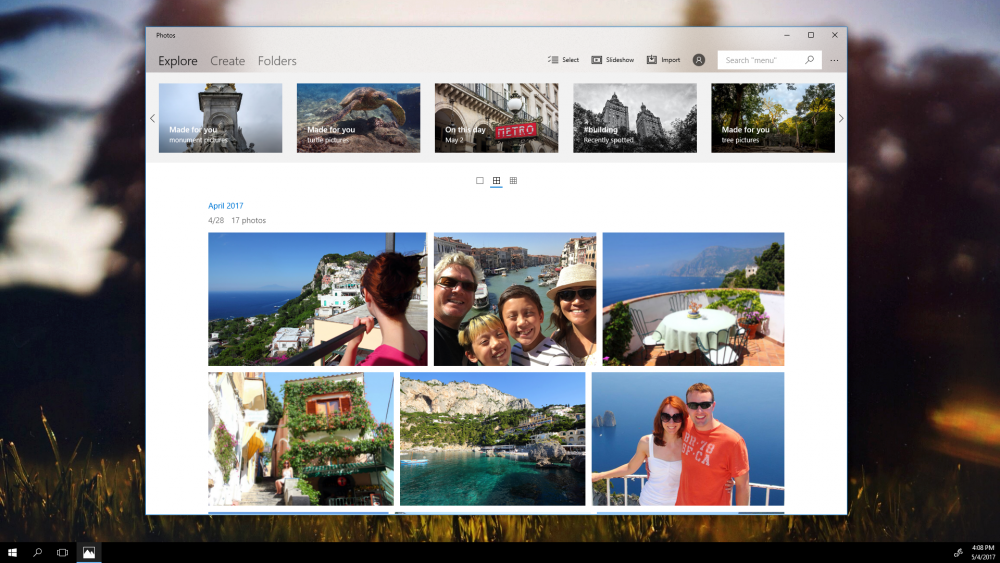Open Task View on the taskbar
This screenshot has width=1000, height=563.
click(62, 552)
